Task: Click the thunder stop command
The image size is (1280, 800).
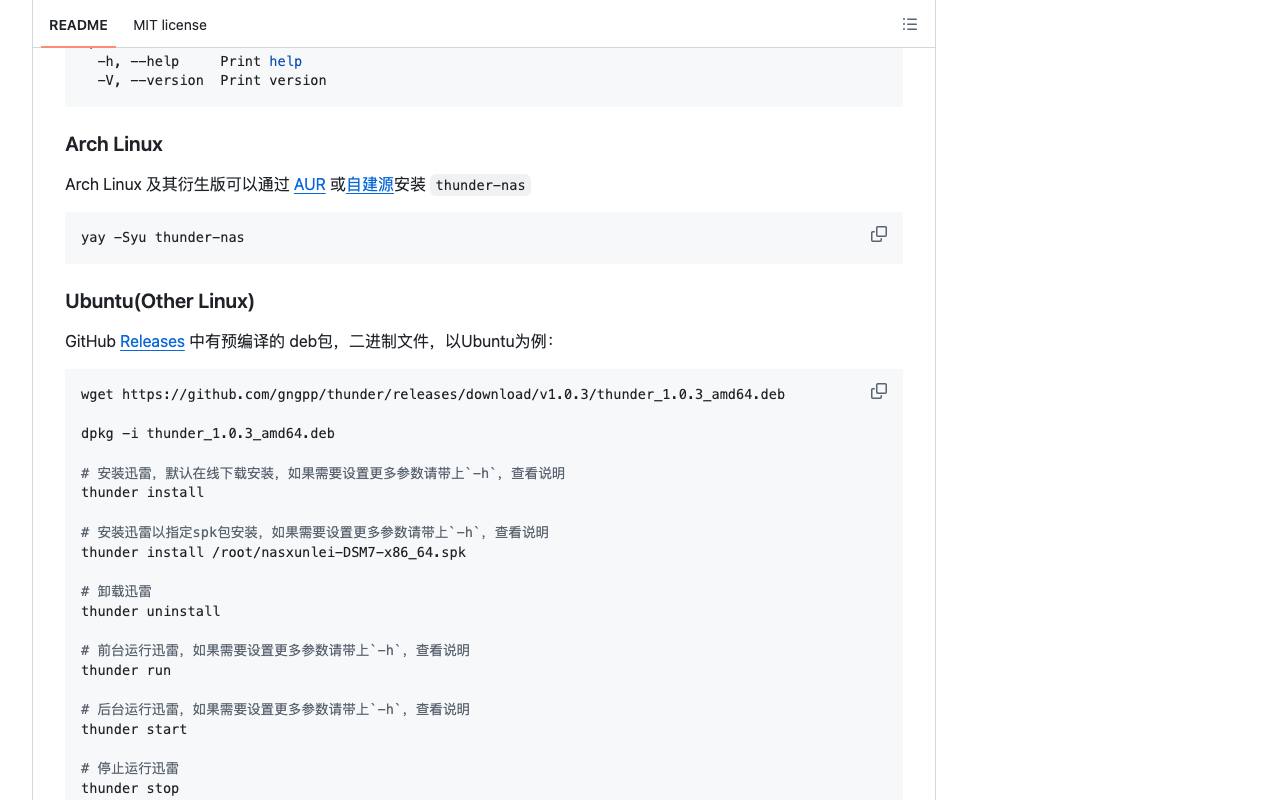Action: pos(130,788)
